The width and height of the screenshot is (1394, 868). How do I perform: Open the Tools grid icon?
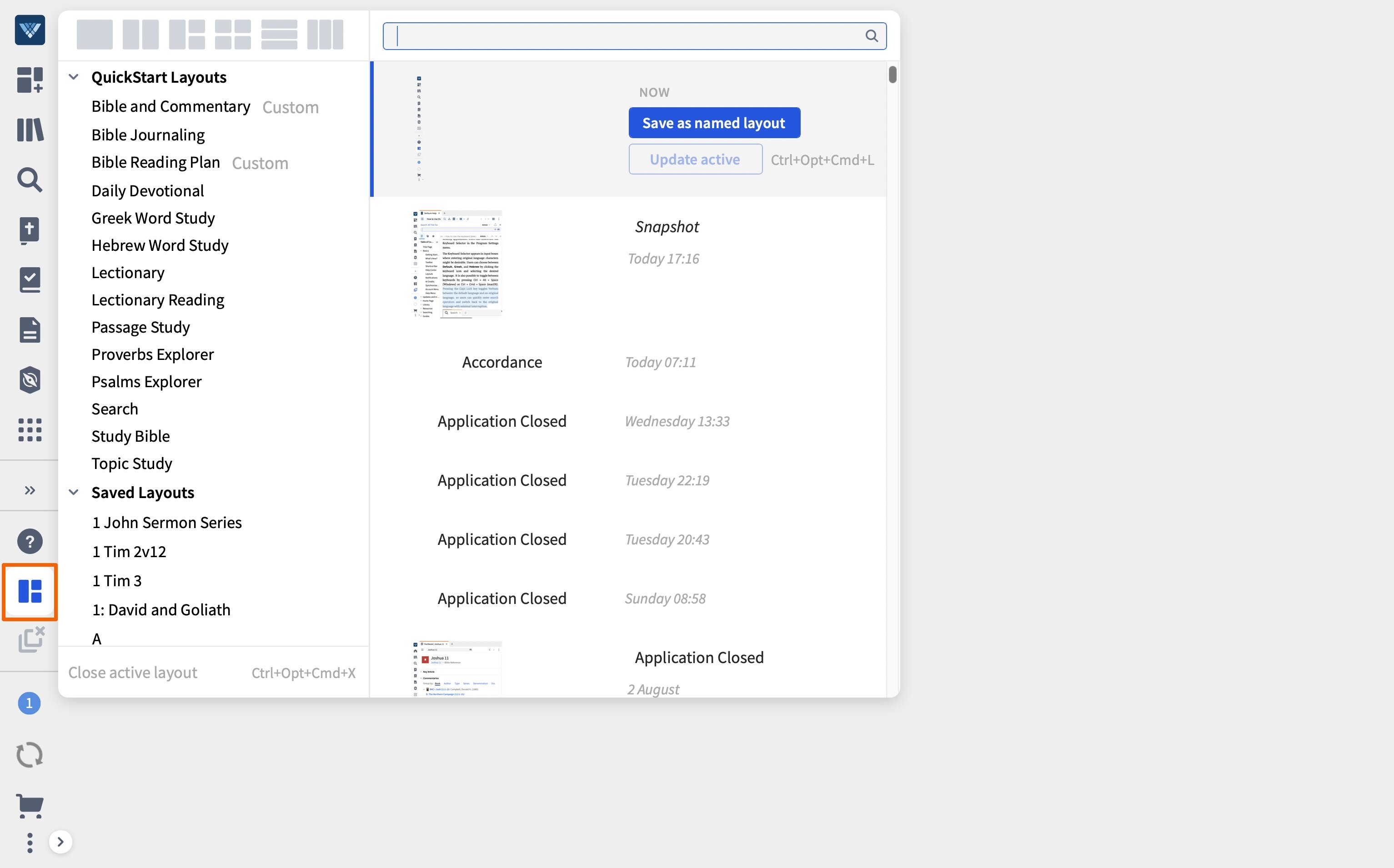pos(29,430)
